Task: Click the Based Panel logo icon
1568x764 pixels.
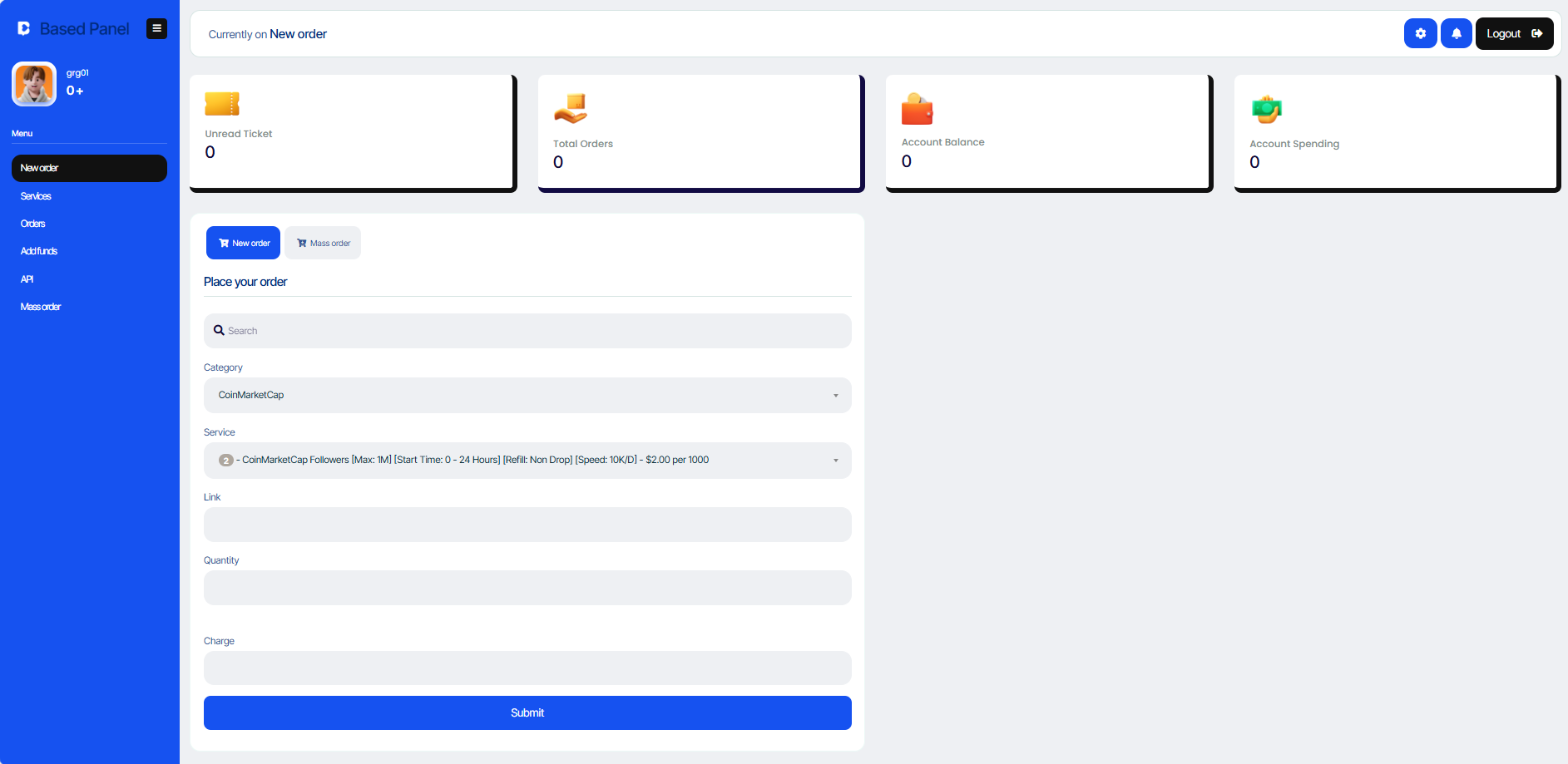Action: 24,28
